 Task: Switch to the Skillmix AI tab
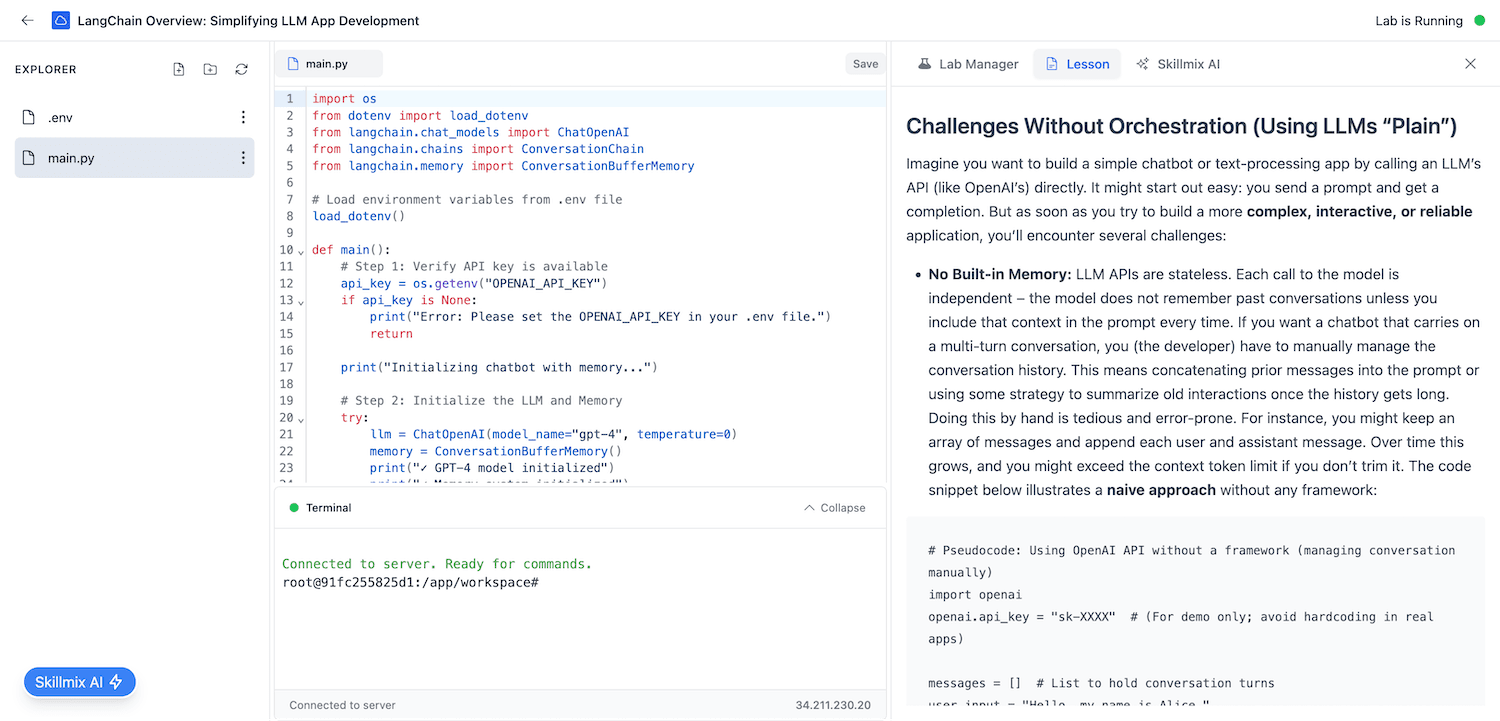[x=1178, y=64]
